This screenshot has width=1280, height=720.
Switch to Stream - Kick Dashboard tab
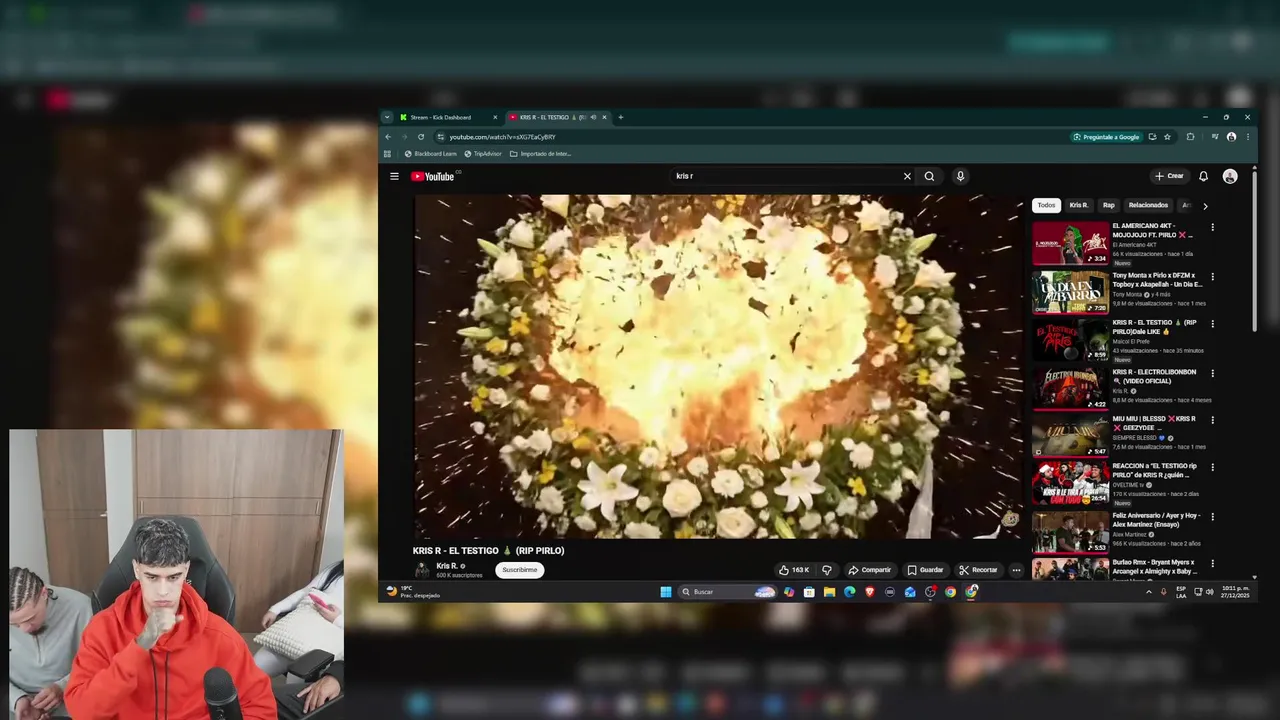click(447, 117)
